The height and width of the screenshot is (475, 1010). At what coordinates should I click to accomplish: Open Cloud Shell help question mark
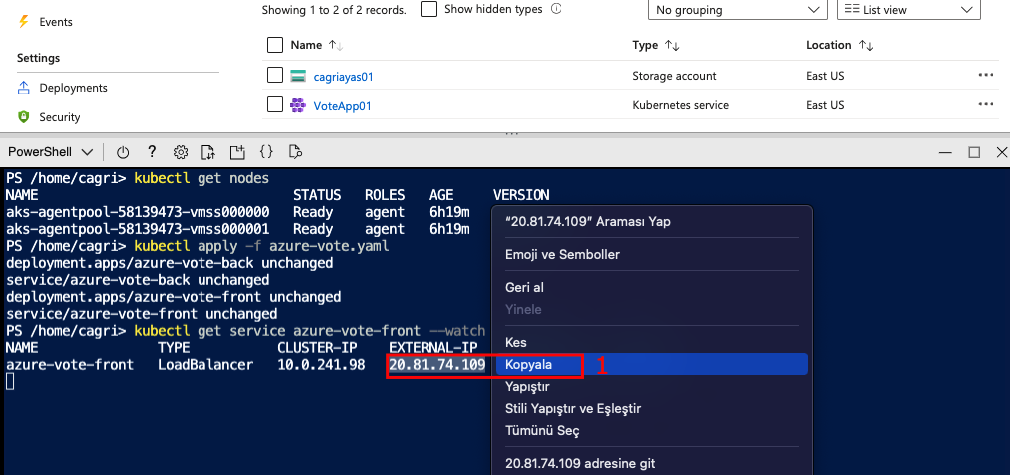(152, 152)
